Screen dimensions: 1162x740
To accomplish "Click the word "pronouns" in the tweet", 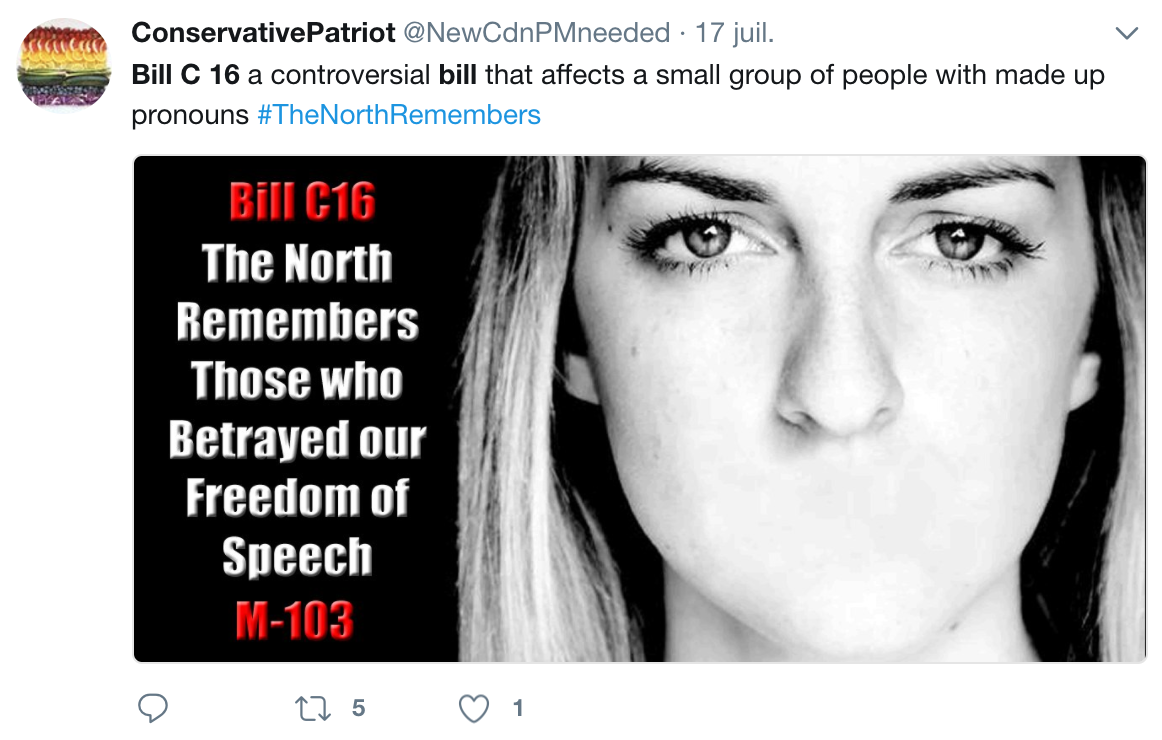I will [190, 116].
